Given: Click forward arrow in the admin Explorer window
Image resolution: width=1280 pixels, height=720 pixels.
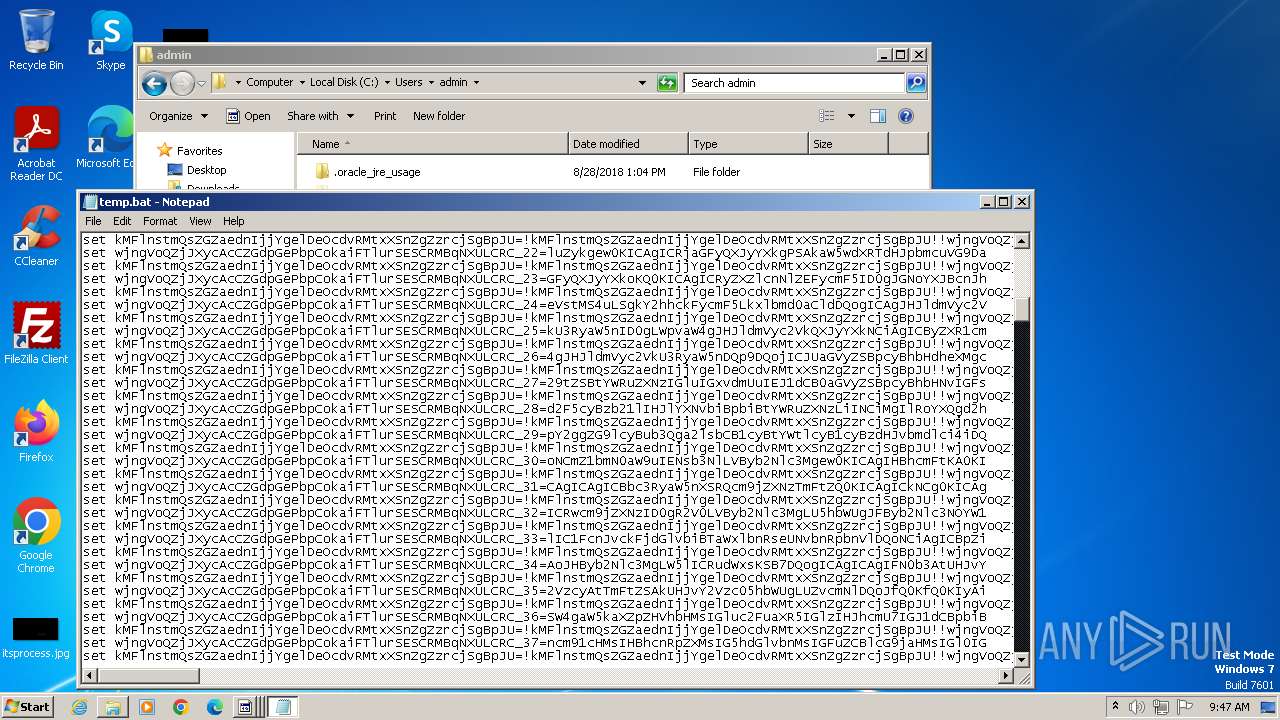Looking at the screenshot, I should (182, 83).
